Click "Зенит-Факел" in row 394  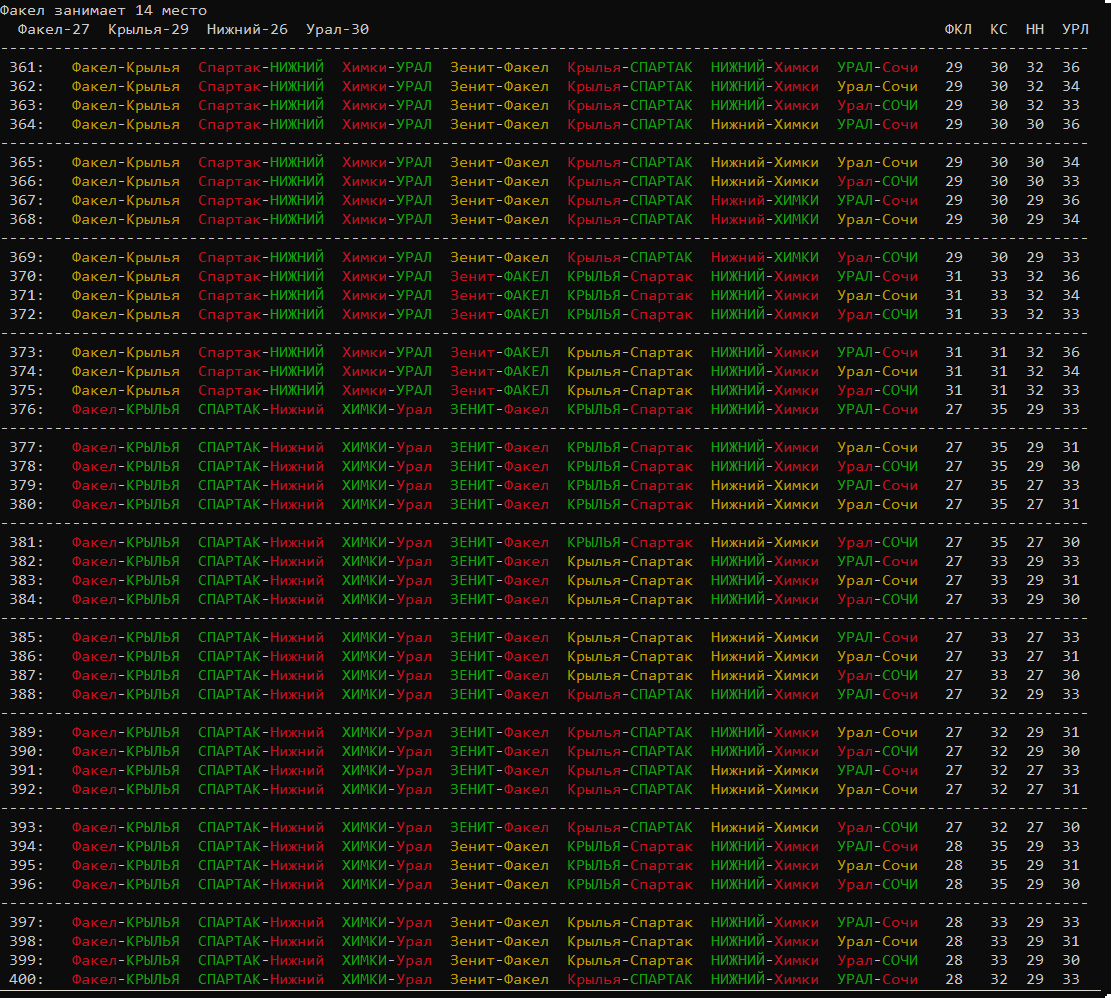pos(500,847)
